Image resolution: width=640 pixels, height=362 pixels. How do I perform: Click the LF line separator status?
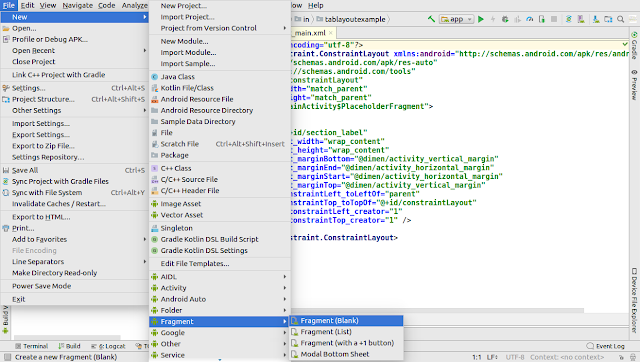click(x=492, y=357)
